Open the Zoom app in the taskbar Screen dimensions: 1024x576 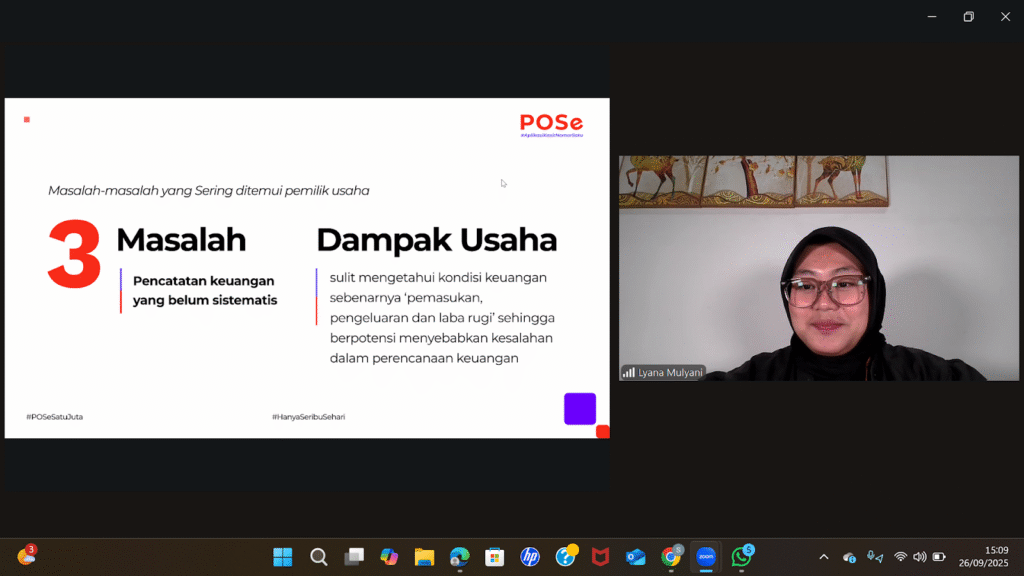pos(706,557)
